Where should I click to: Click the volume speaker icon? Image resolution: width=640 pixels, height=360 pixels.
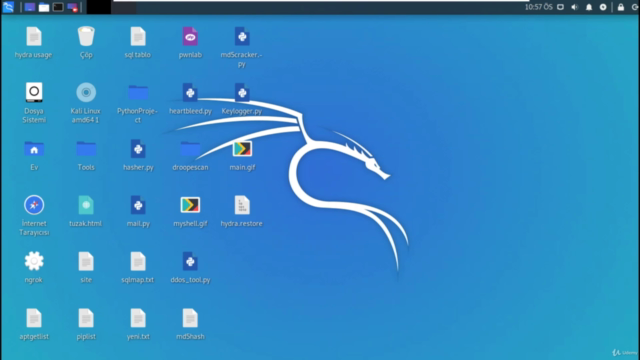(x=575, y=7)
